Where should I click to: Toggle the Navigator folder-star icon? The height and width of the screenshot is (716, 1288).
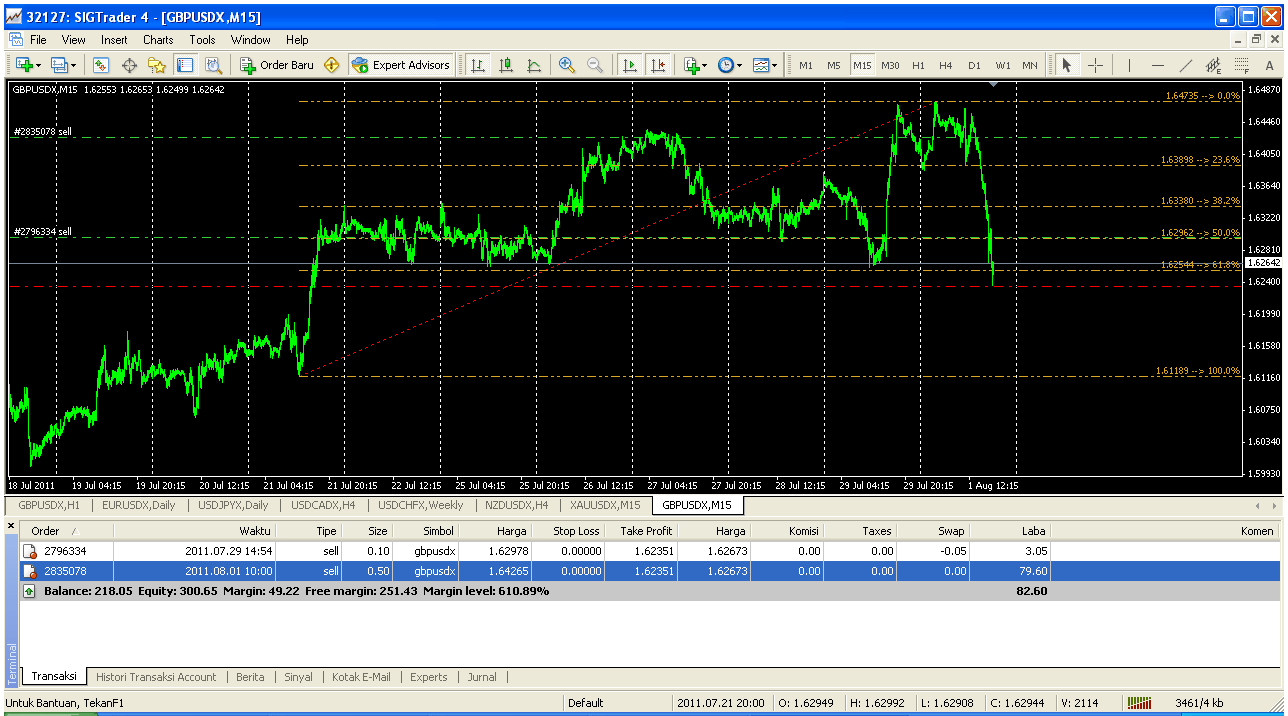(157, 65)
